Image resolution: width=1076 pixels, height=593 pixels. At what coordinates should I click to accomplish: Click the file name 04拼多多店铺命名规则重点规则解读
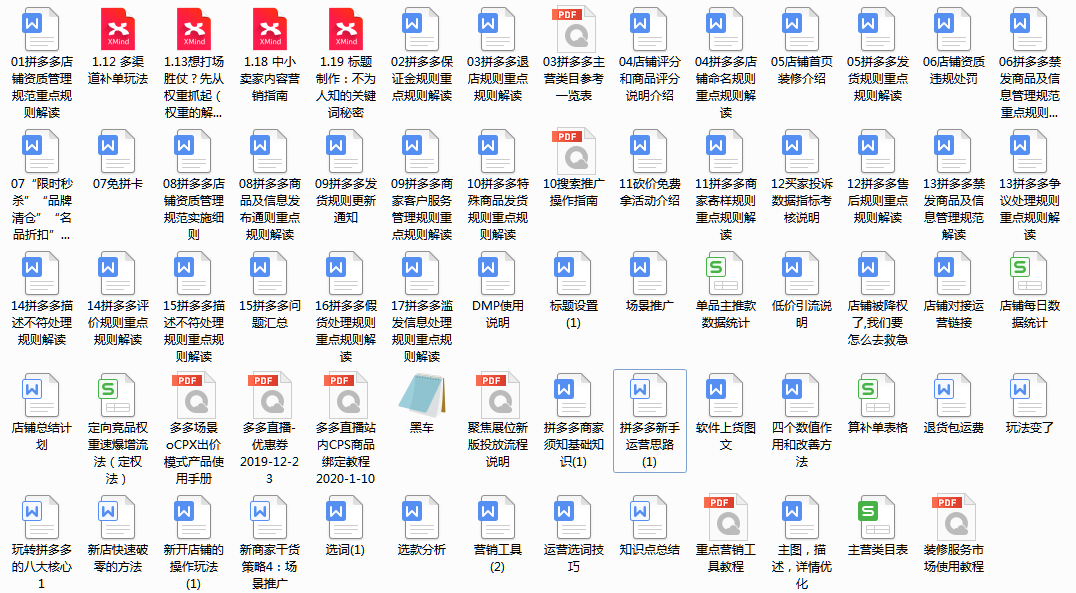click(x=725, y=87)
